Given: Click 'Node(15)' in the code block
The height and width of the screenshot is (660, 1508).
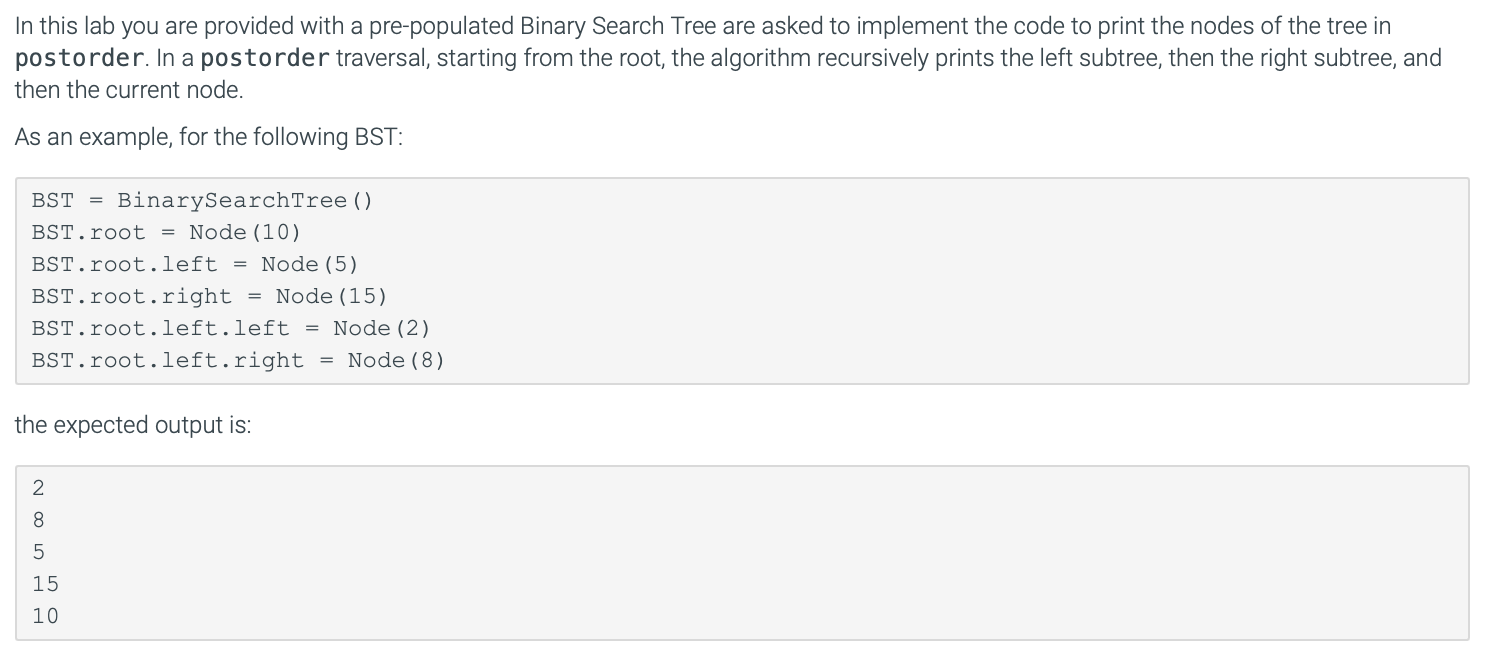Looking at the screenshot, I should (x=331, y=296).
